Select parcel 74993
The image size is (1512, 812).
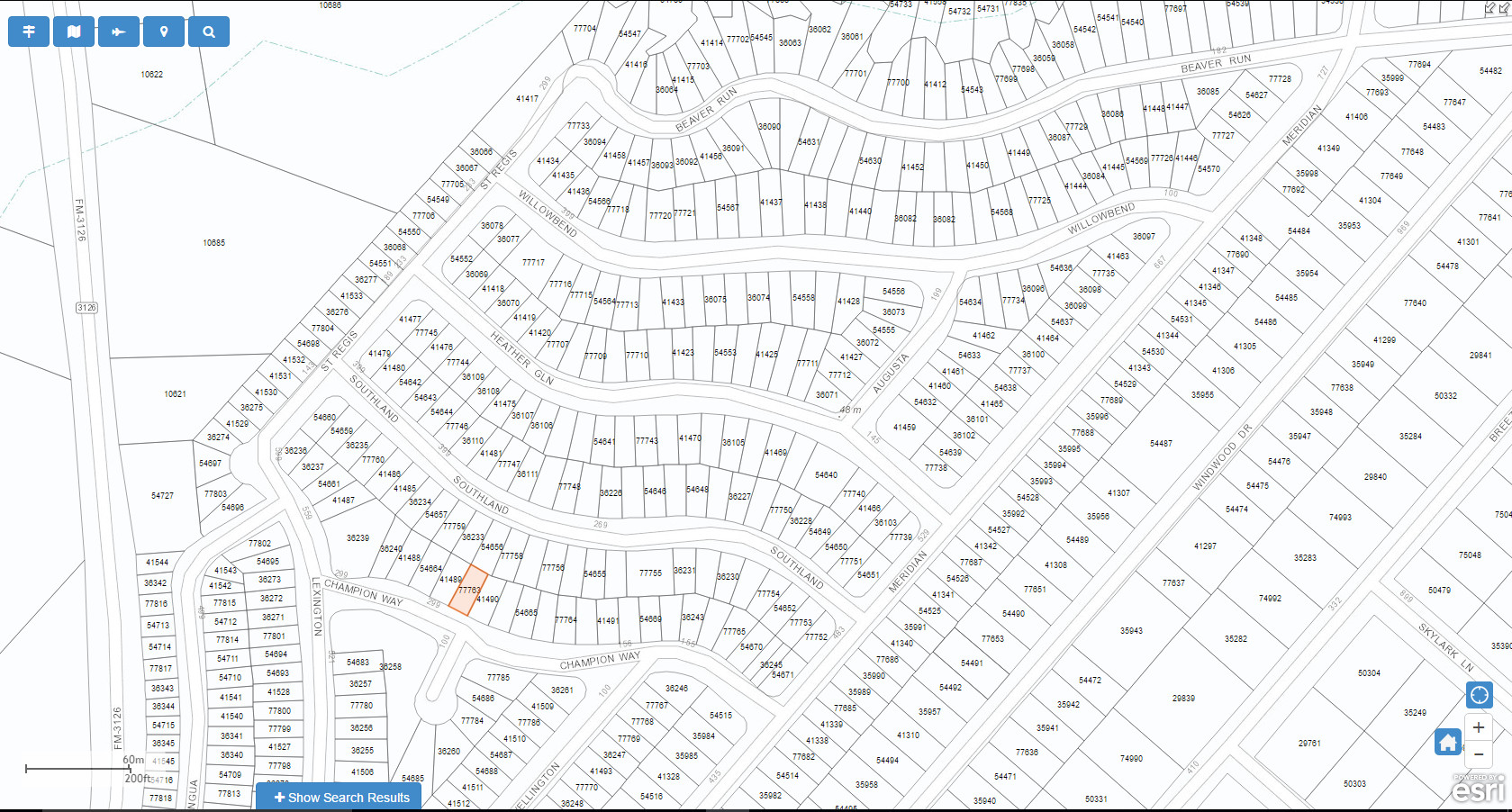click(x=1340, y=518)
